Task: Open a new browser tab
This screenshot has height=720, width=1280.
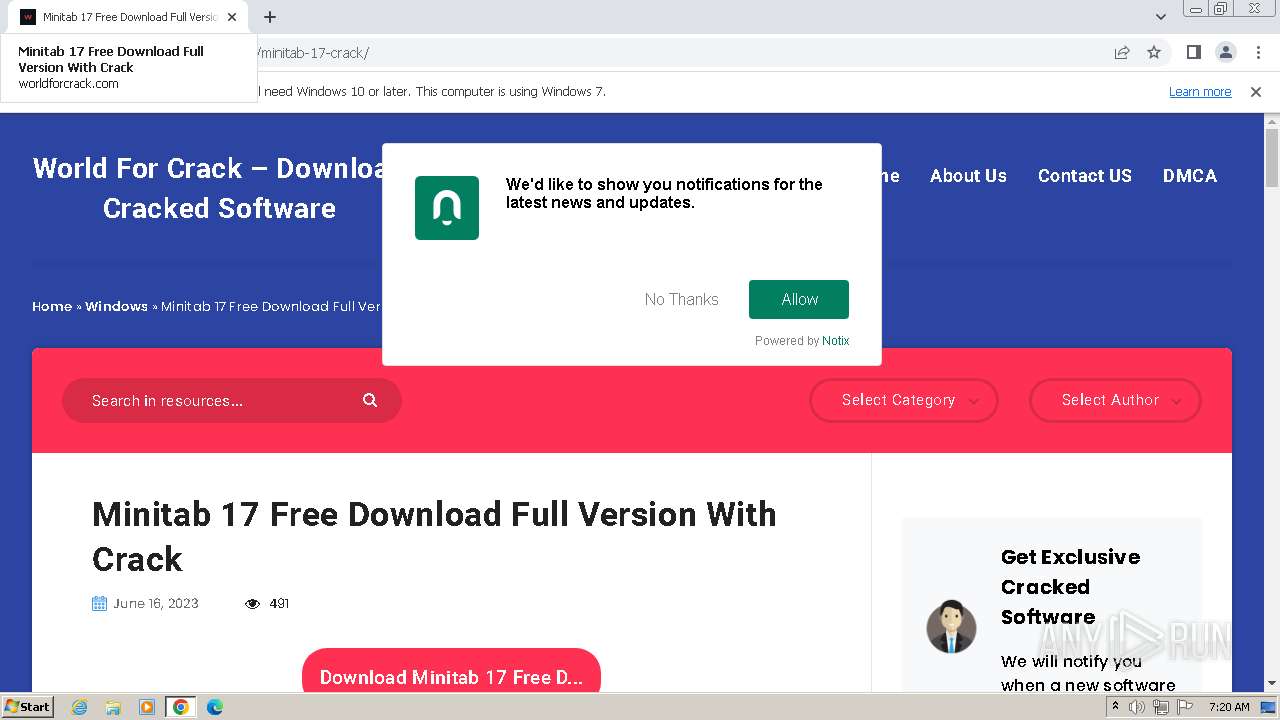Action: point(270,17)
